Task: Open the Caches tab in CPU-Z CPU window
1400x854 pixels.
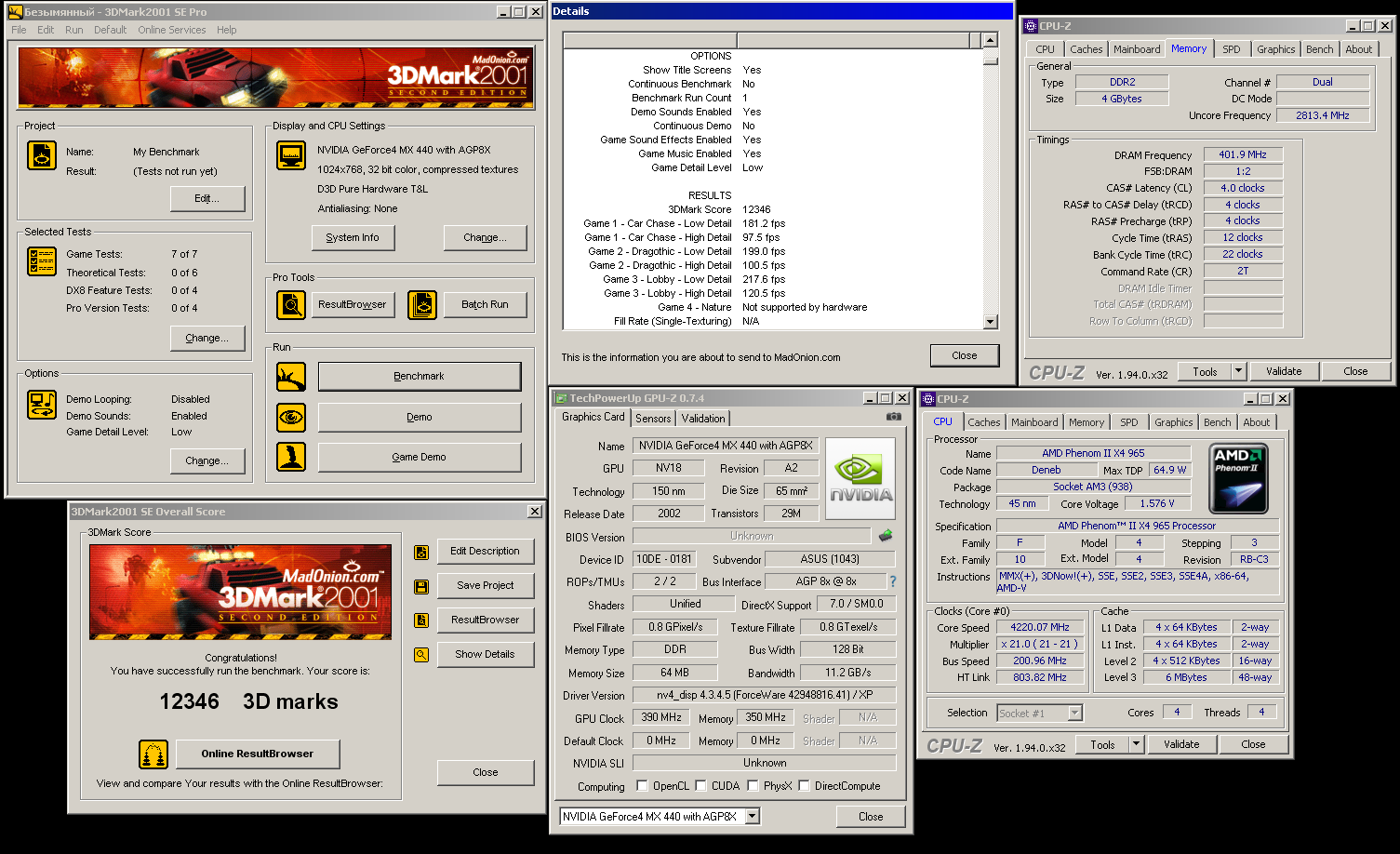Action: pos(984,422)
